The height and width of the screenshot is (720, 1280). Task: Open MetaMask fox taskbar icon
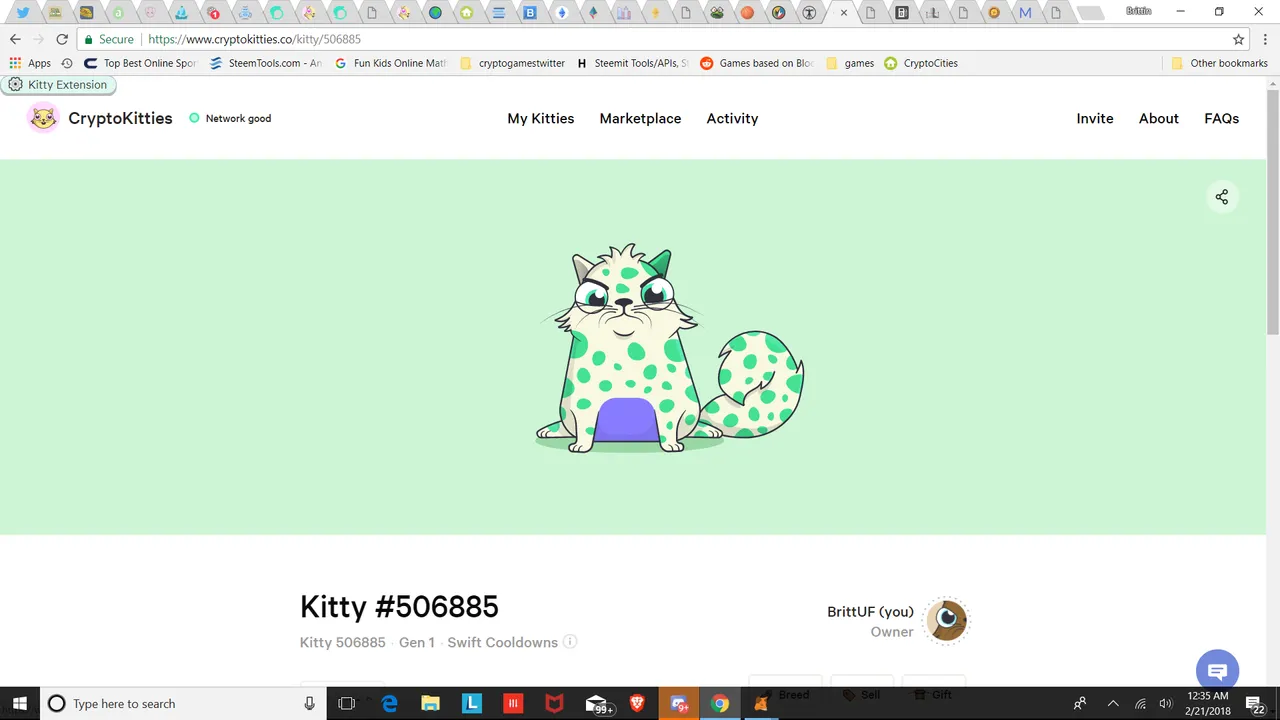[x=760, y=704]
